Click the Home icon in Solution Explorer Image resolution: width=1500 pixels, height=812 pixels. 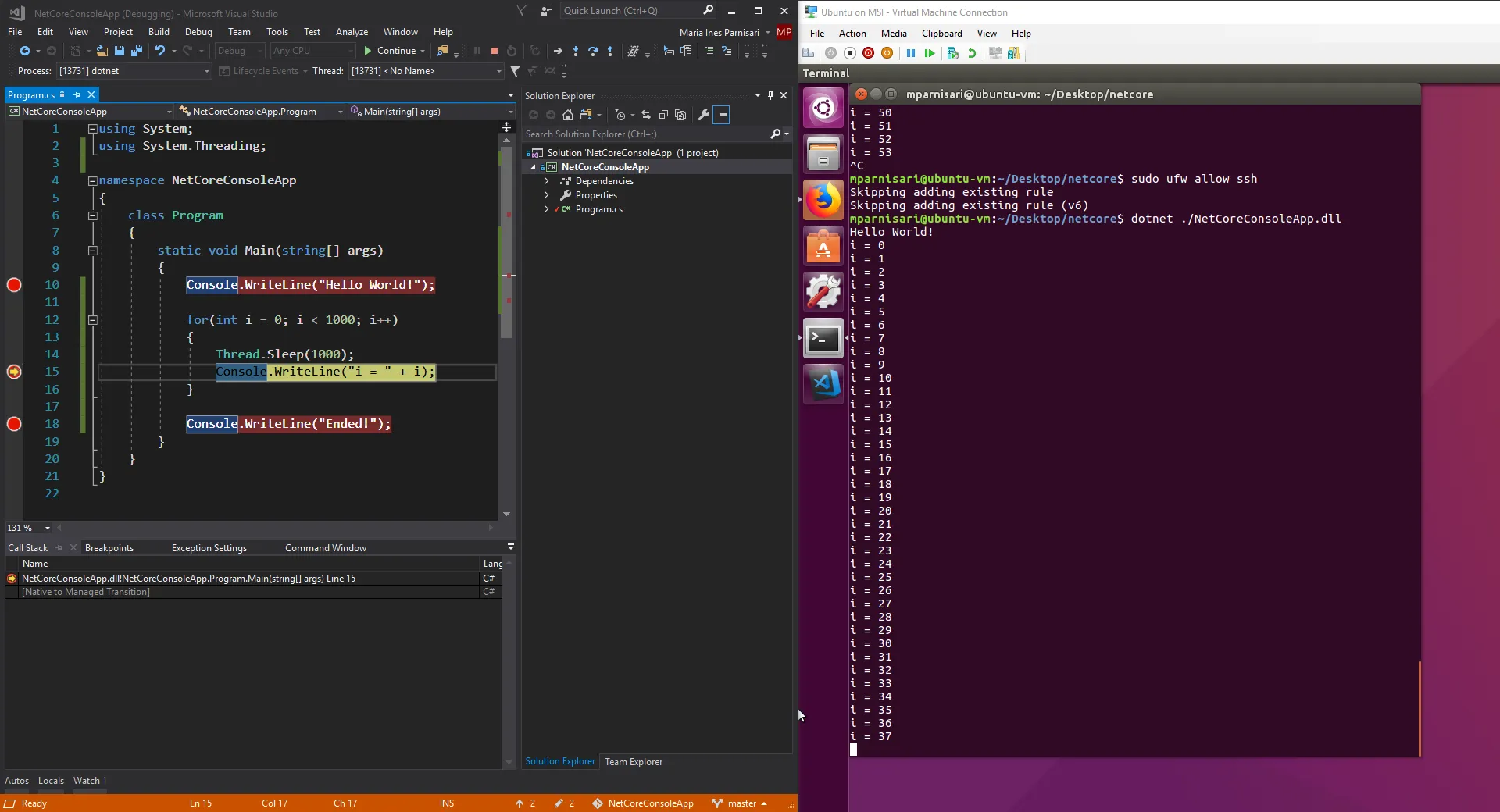click(568, 115)
